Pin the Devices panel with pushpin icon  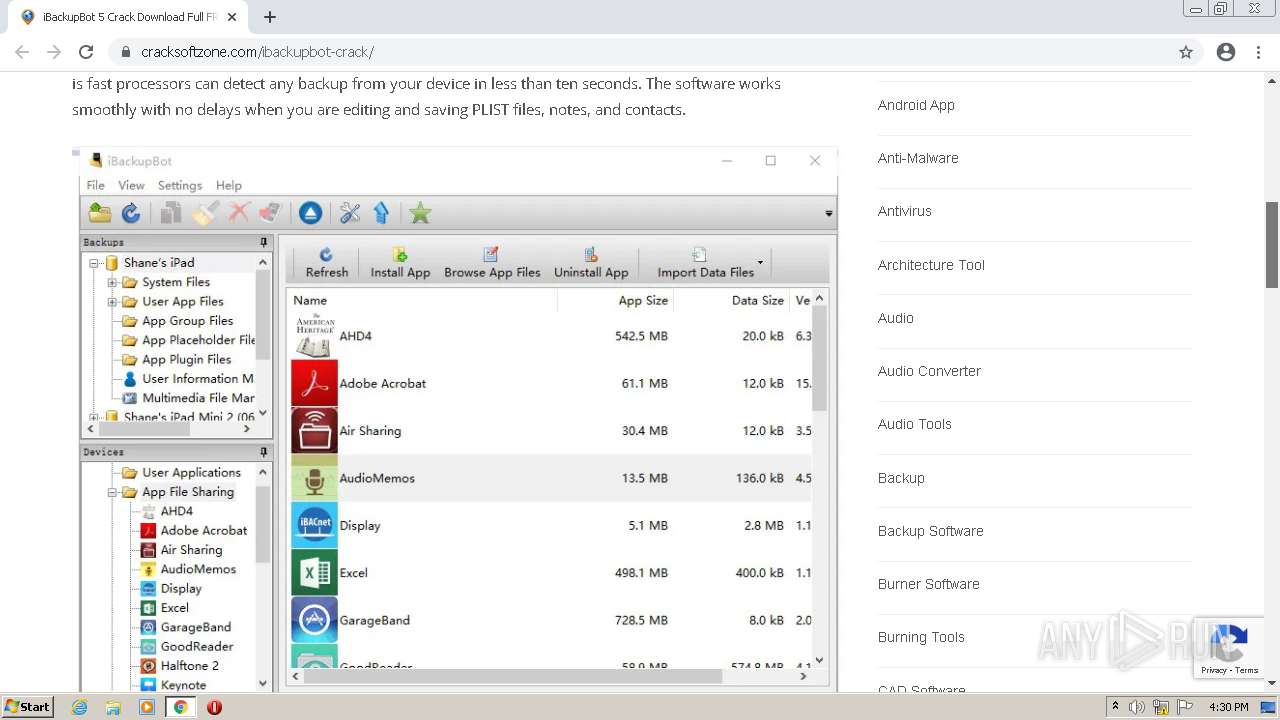tap(264, 452)
